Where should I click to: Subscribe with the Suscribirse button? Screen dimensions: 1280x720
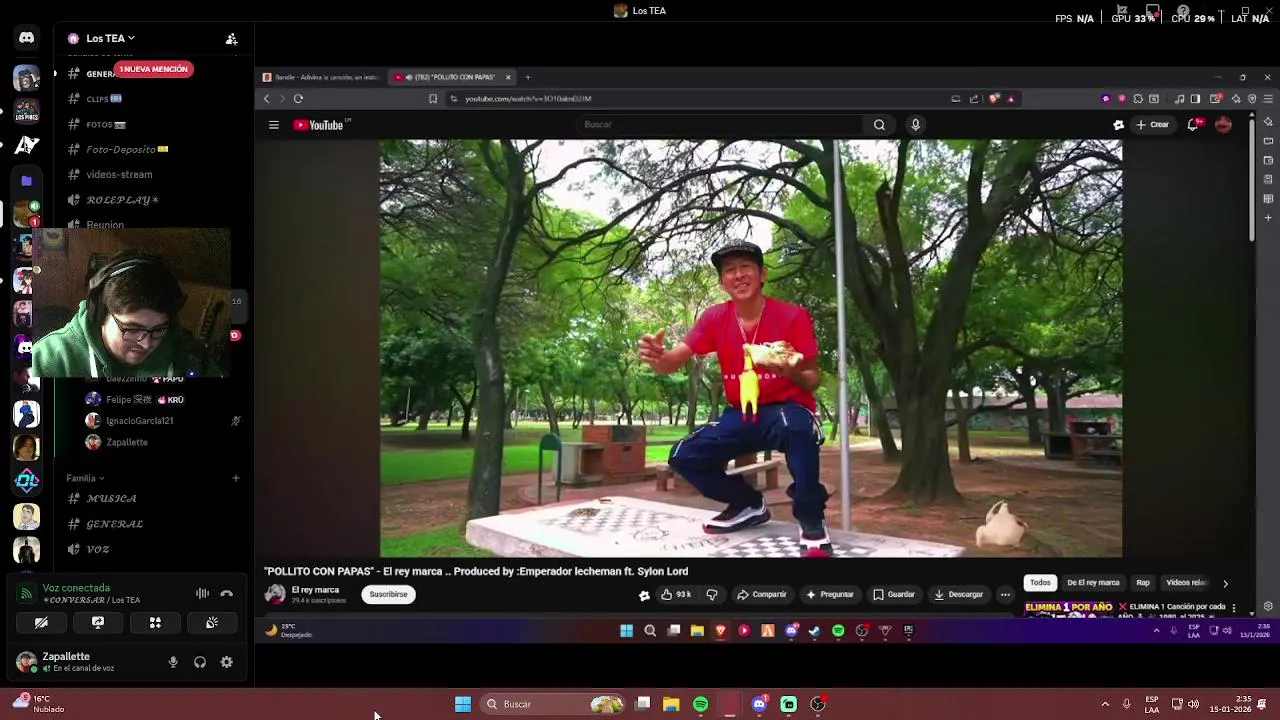click(388, 595)
